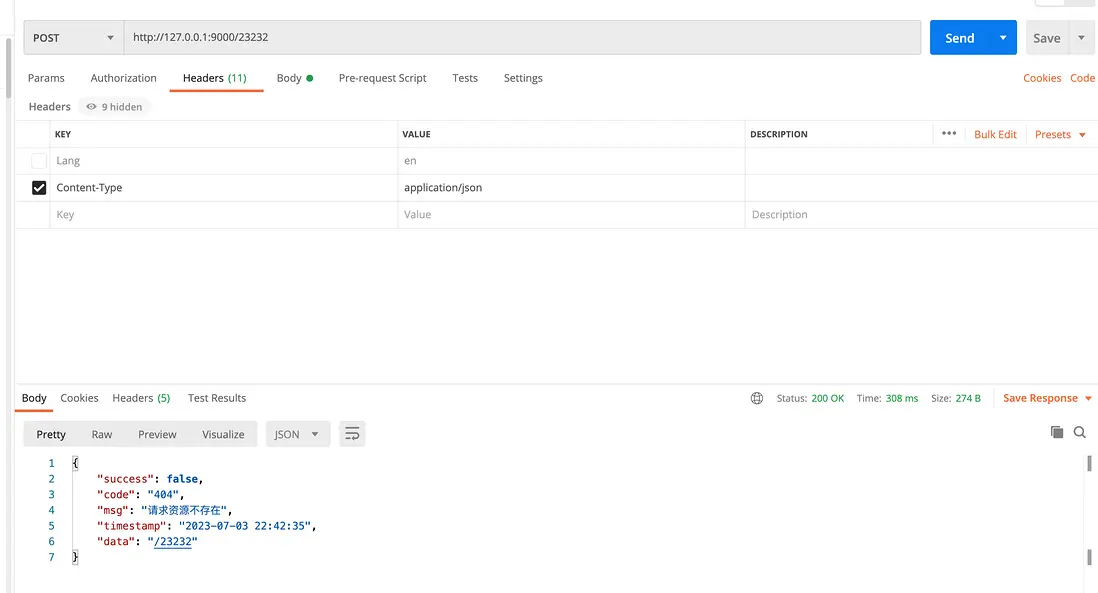This screenshot has height=593, width=1098.
Task: Open the JSON format dropdown
Action: [x=297, y=434]
